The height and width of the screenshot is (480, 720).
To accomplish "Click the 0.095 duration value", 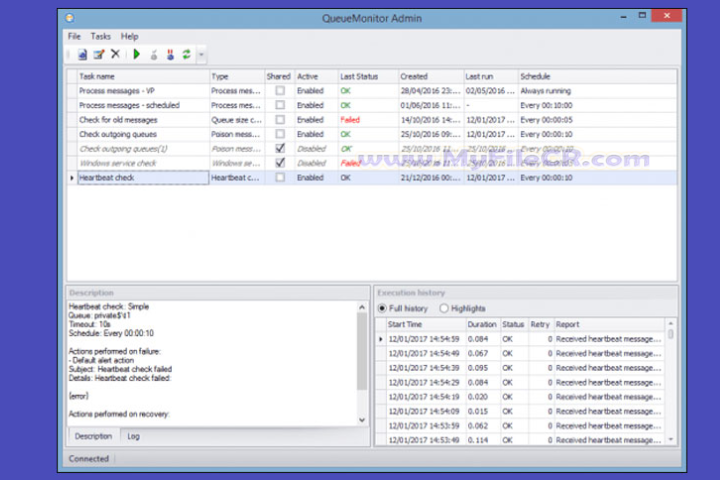I will pos(478,368).
